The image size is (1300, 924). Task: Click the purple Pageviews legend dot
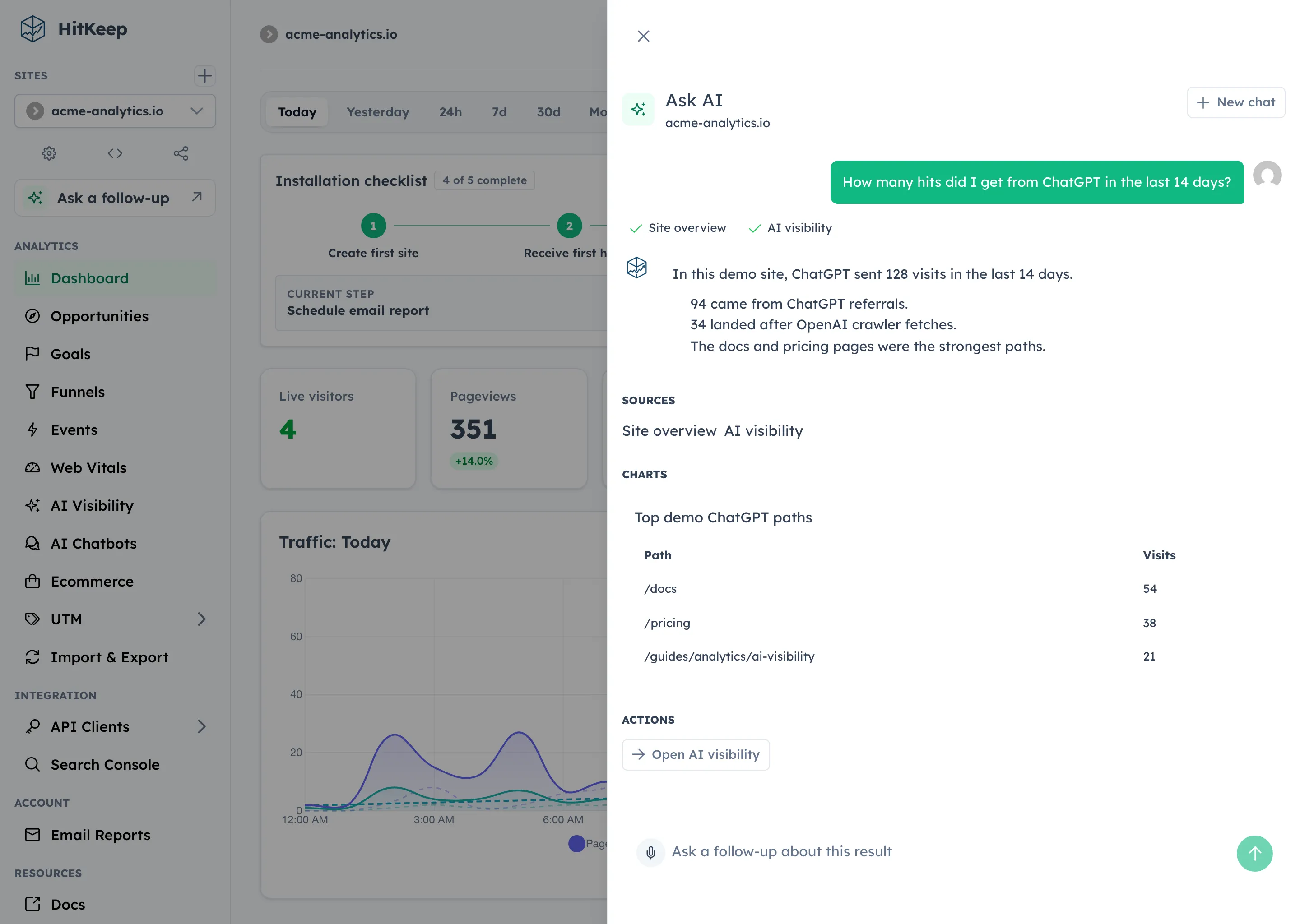[576, 844]
